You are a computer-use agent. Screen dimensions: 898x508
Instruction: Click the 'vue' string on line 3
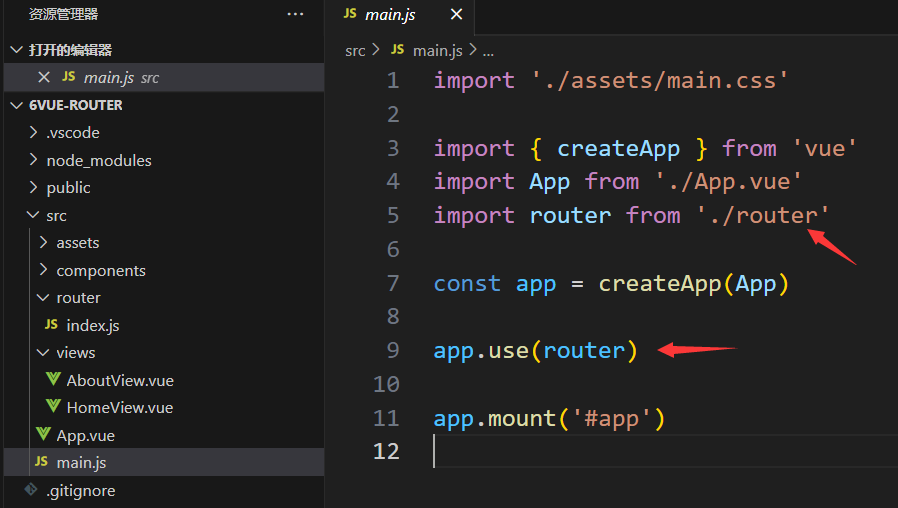825,149
